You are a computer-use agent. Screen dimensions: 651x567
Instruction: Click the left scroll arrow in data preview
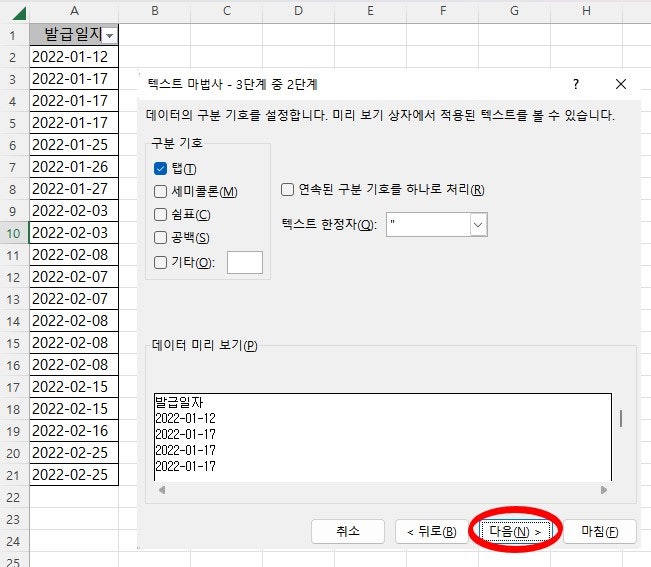[162, 490]
